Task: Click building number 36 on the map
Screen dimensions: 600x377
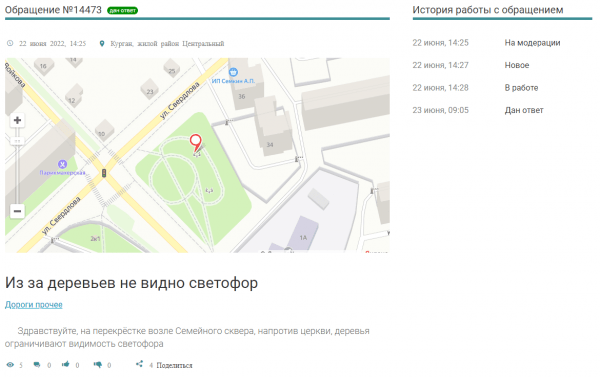Action: click(241, 96)
